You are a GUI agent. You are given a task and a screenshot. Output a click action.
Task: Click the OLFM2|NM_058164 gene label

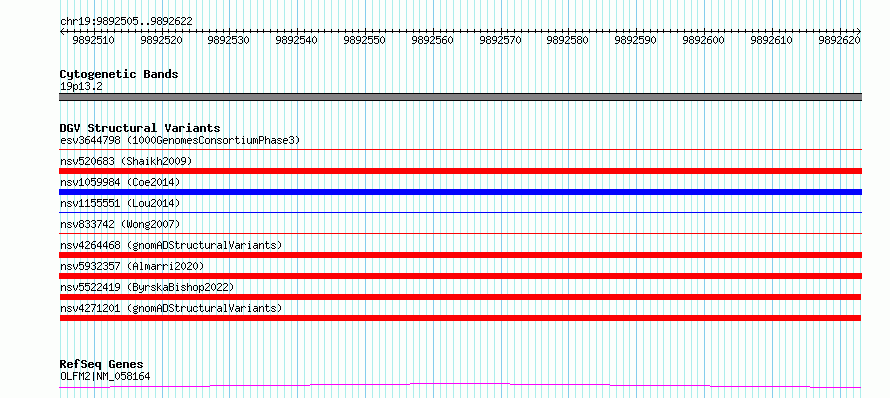coord(105,376)
